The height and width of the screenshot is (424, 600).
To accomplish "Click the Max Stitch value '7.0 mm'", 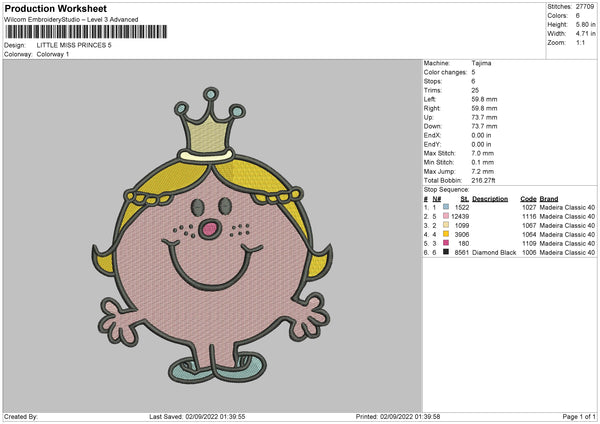I will tap(483, 153).
